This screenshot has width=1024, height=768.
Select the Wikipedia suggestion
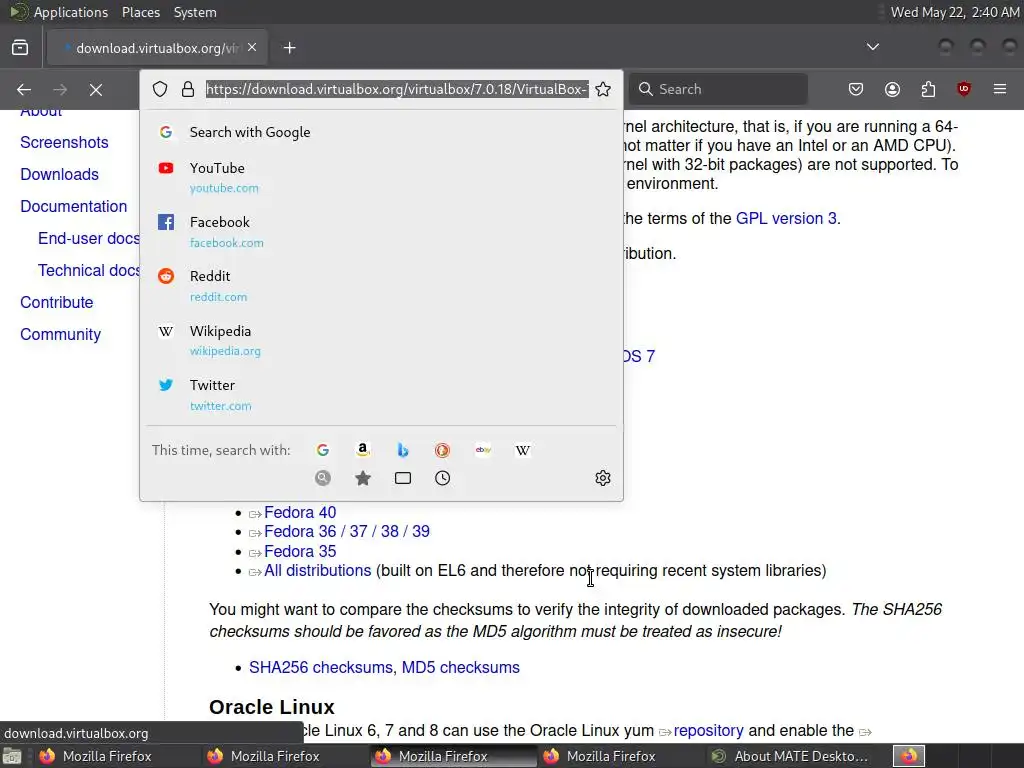pyautogui.click(x=381, y=340)
